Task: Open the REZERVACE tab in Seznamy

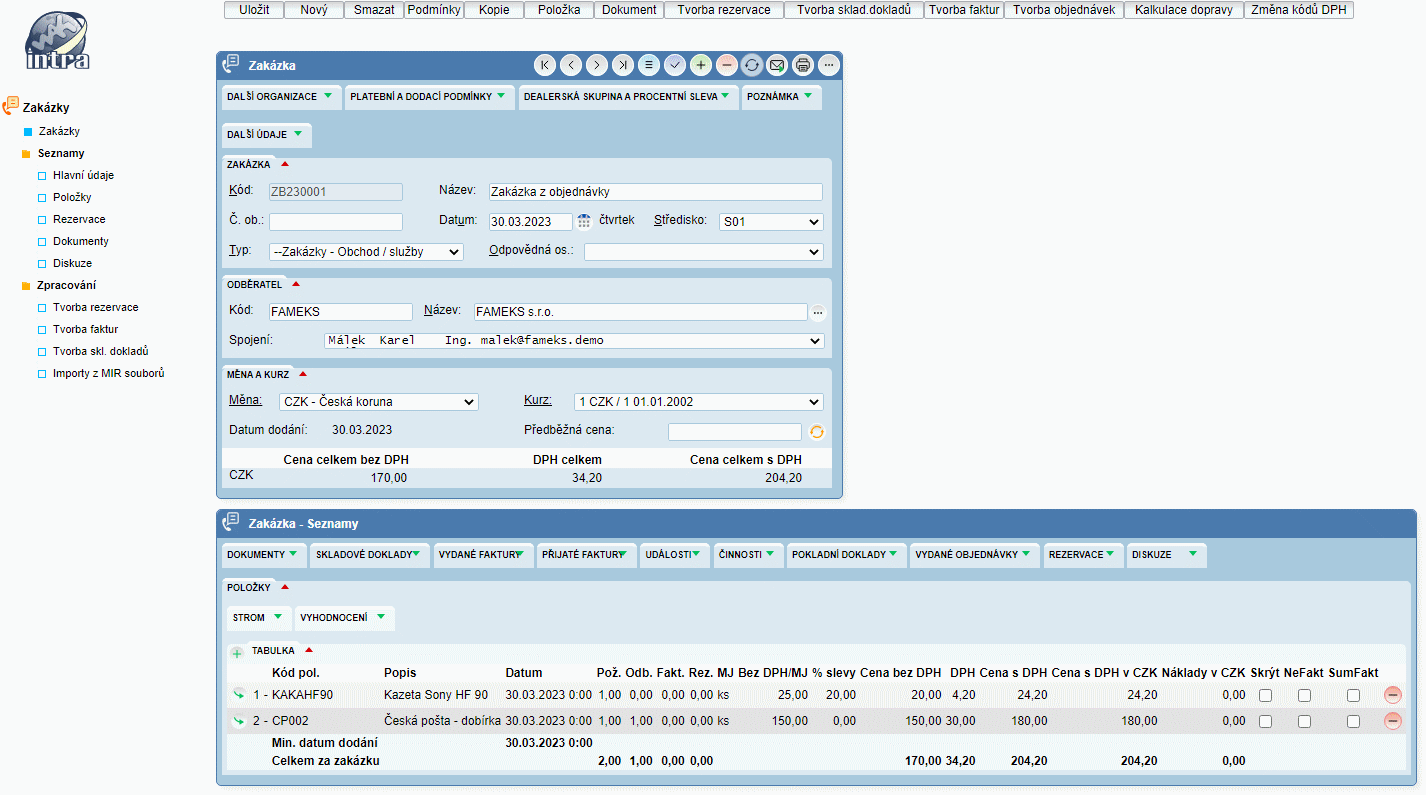Action: [1083, 554]
